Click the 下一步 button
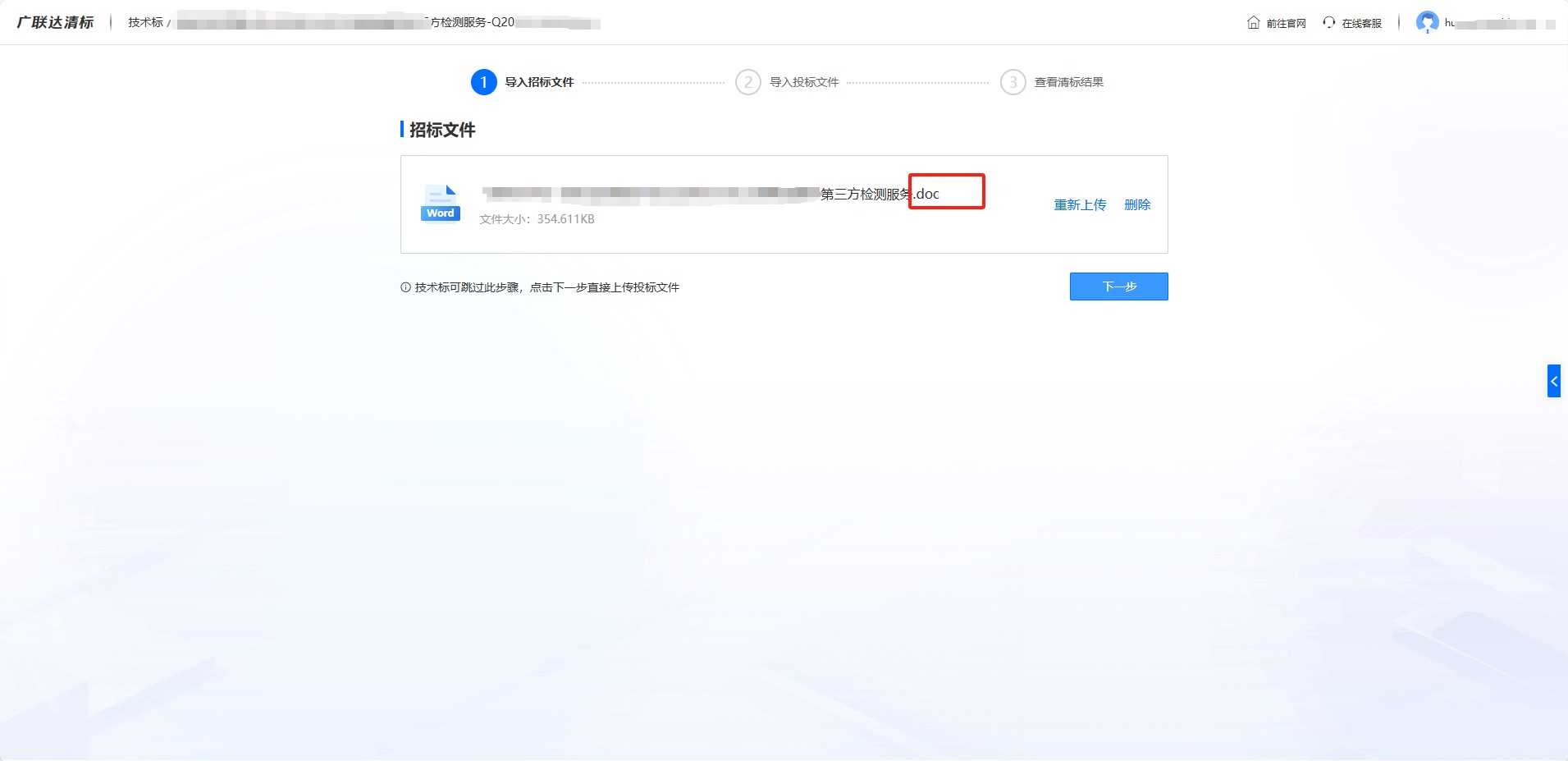The height and width of the screenshot is (761, 1568). pos(1119,287)
